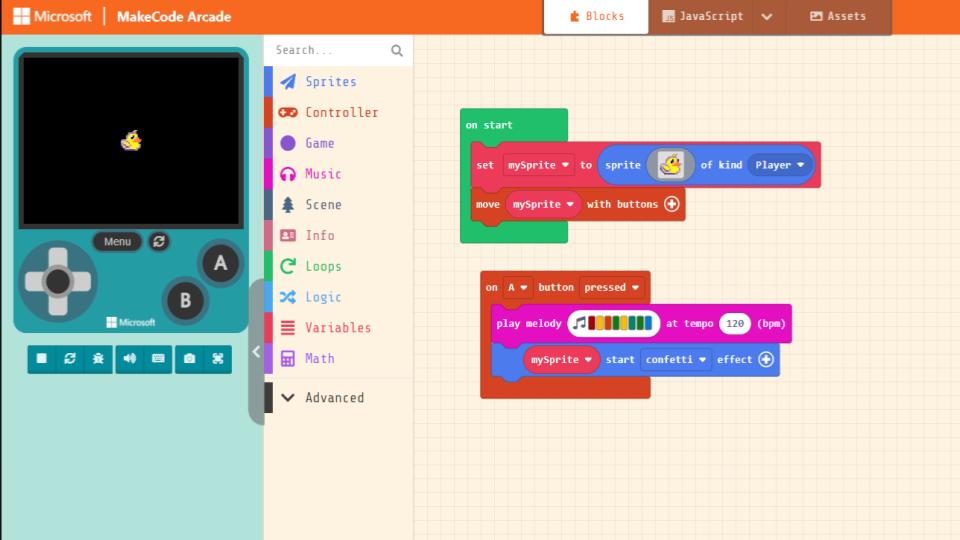
Task: Stop the simulator with the square button
Action: click(42, 359)
